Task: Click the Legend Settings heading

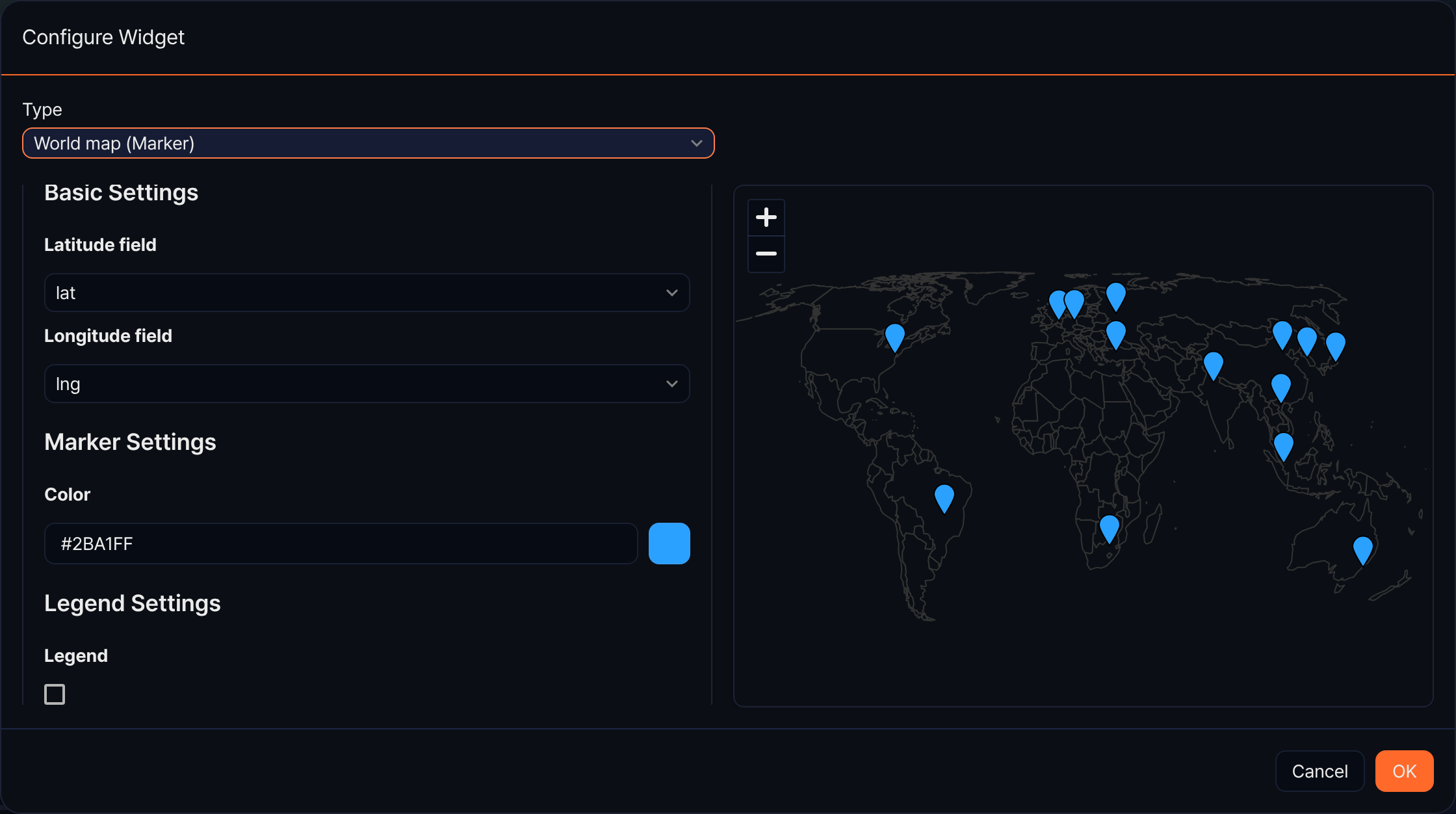Action: (x=133, y=603)
